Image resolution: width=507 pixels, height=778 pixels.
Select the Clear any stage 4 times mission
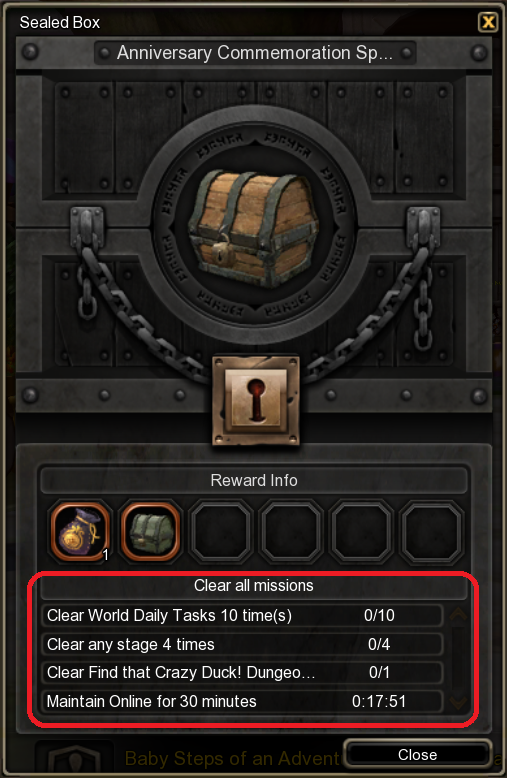pyautogui.click(x=242, y=644)
